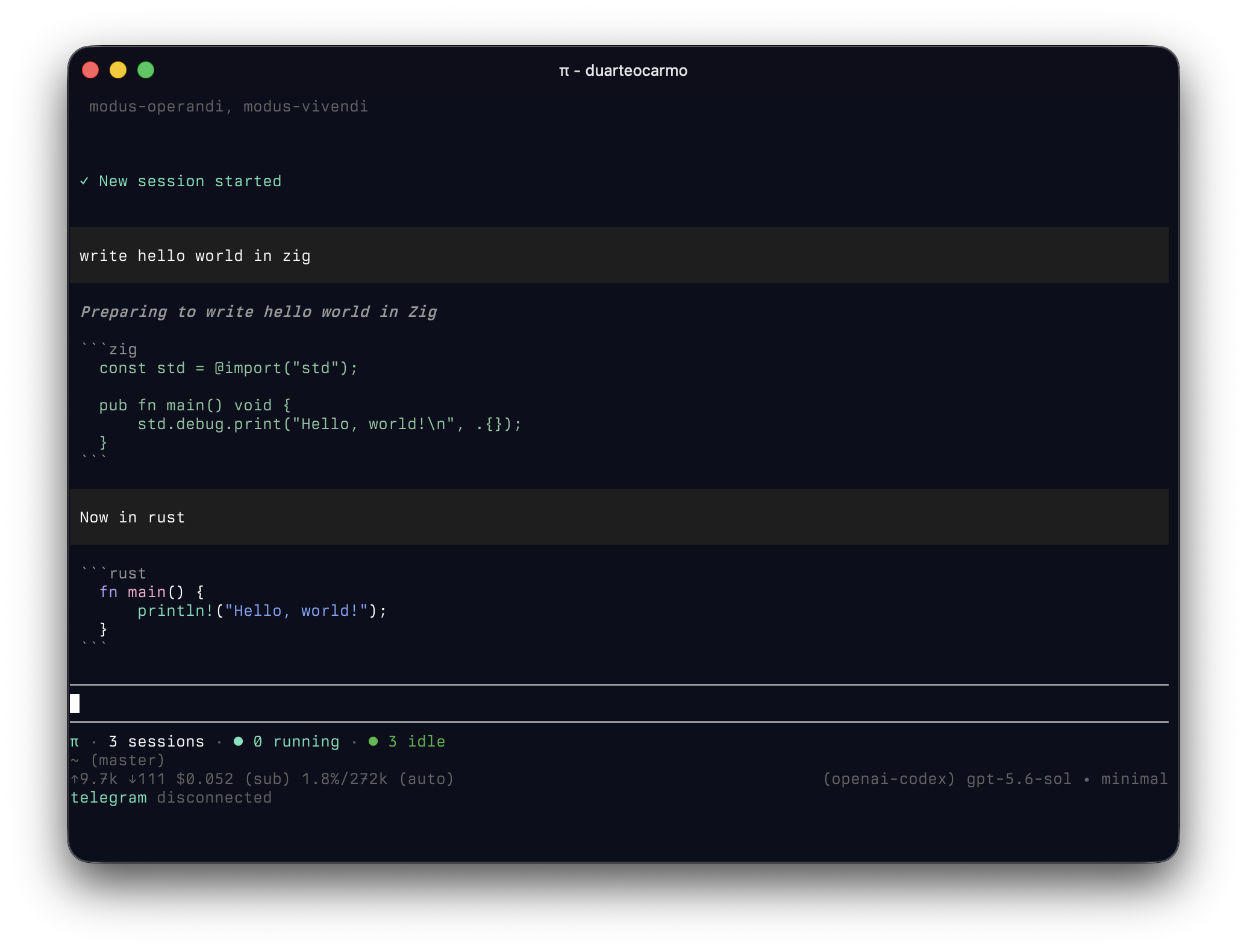Click 'Preparing to write hello world in Zig'
The image size is (1247, 952).
pos(258,312)
